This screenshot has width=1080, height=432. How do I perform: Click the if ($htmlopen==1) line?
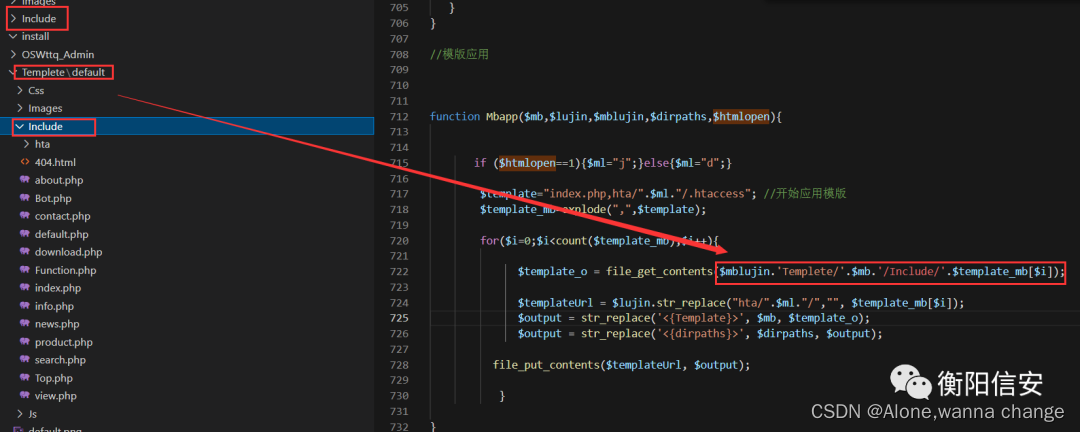[x=603, y=163]
